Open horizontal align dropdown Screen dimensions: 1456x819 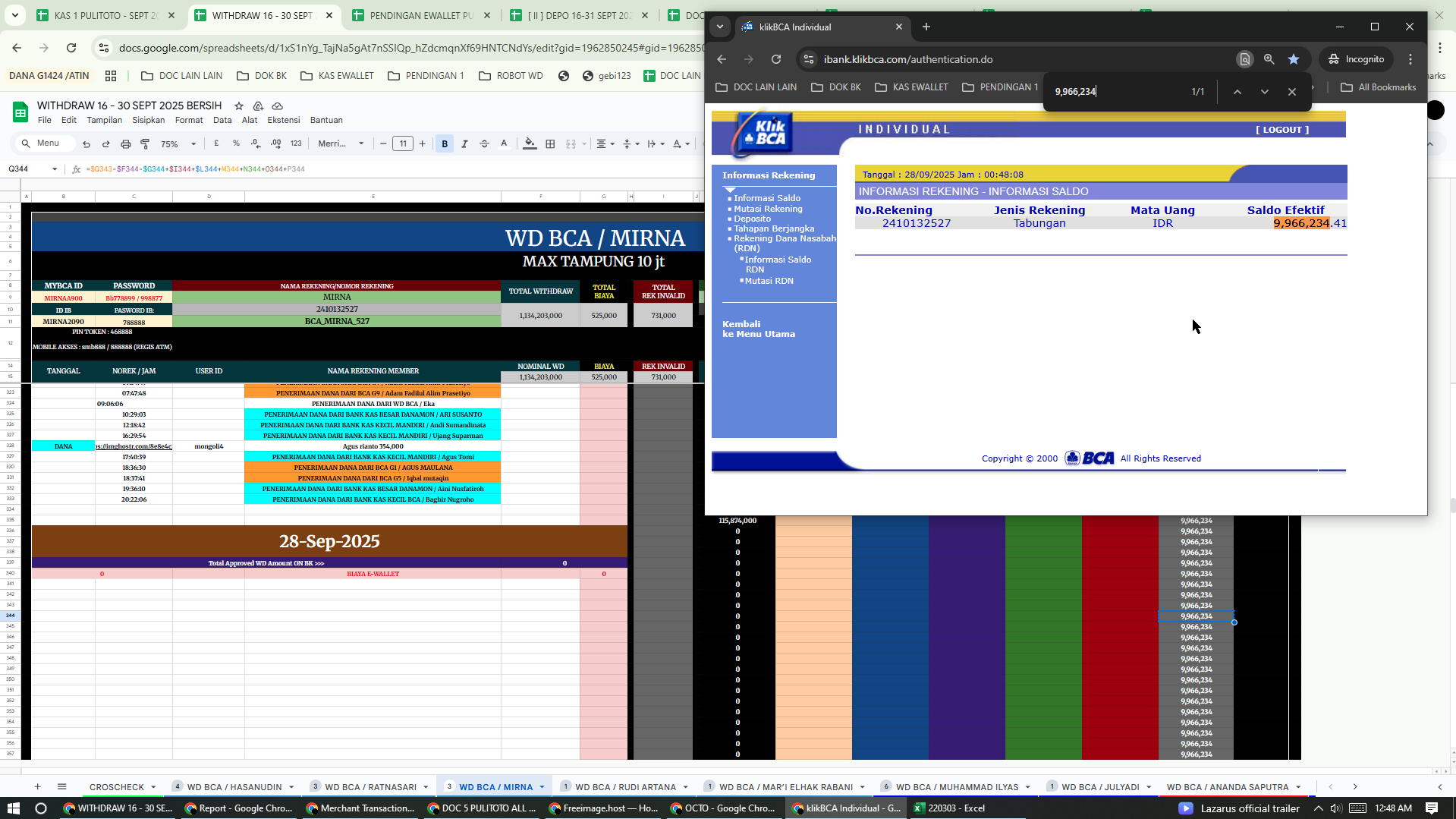coord(605,143)
